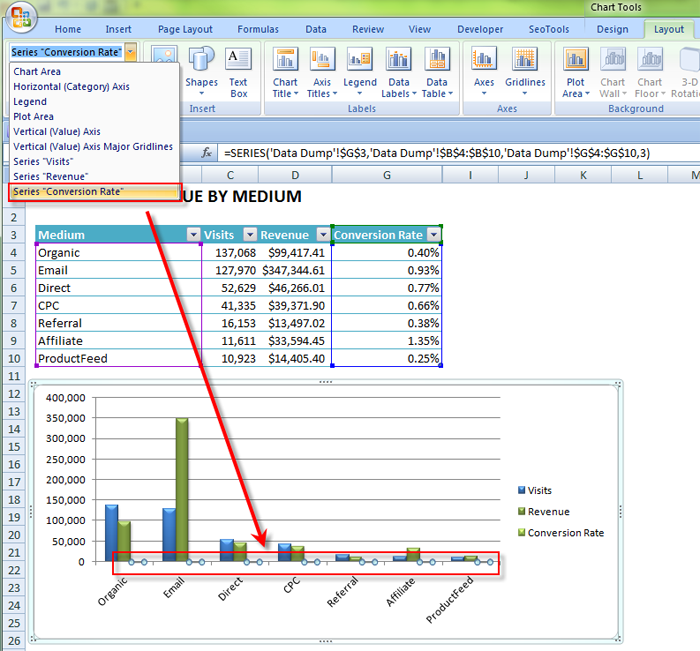The height and width of the screenshot is (651, 700).
Task: Click the $347,344.61 revenue cell
Action: coord(294,270)
